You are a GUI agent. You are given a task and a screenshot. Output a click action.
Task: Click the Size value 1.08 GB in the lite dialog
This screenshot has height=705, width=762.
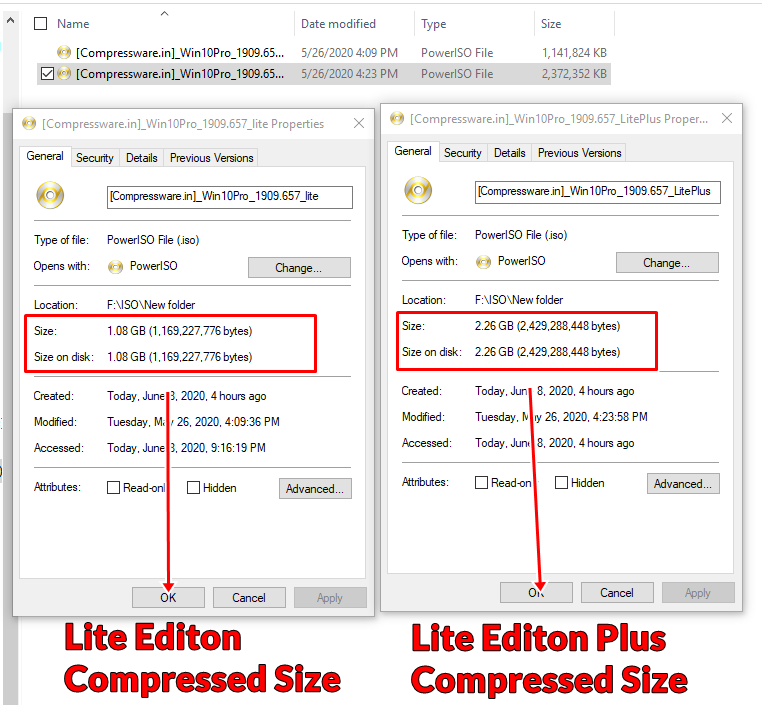(x=179, y=331)
